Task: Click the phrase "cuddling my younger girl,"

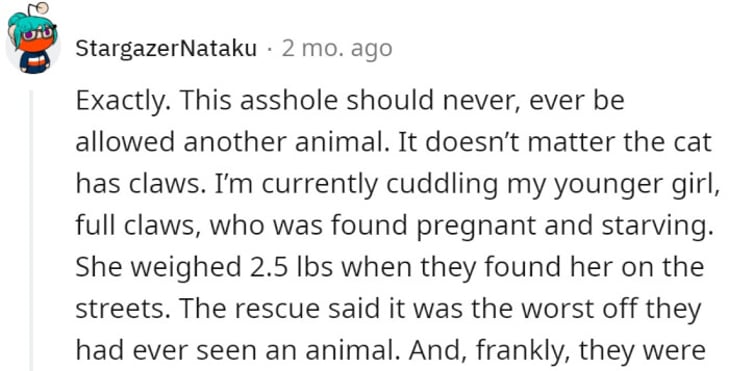Action: (x=550, y=184)
